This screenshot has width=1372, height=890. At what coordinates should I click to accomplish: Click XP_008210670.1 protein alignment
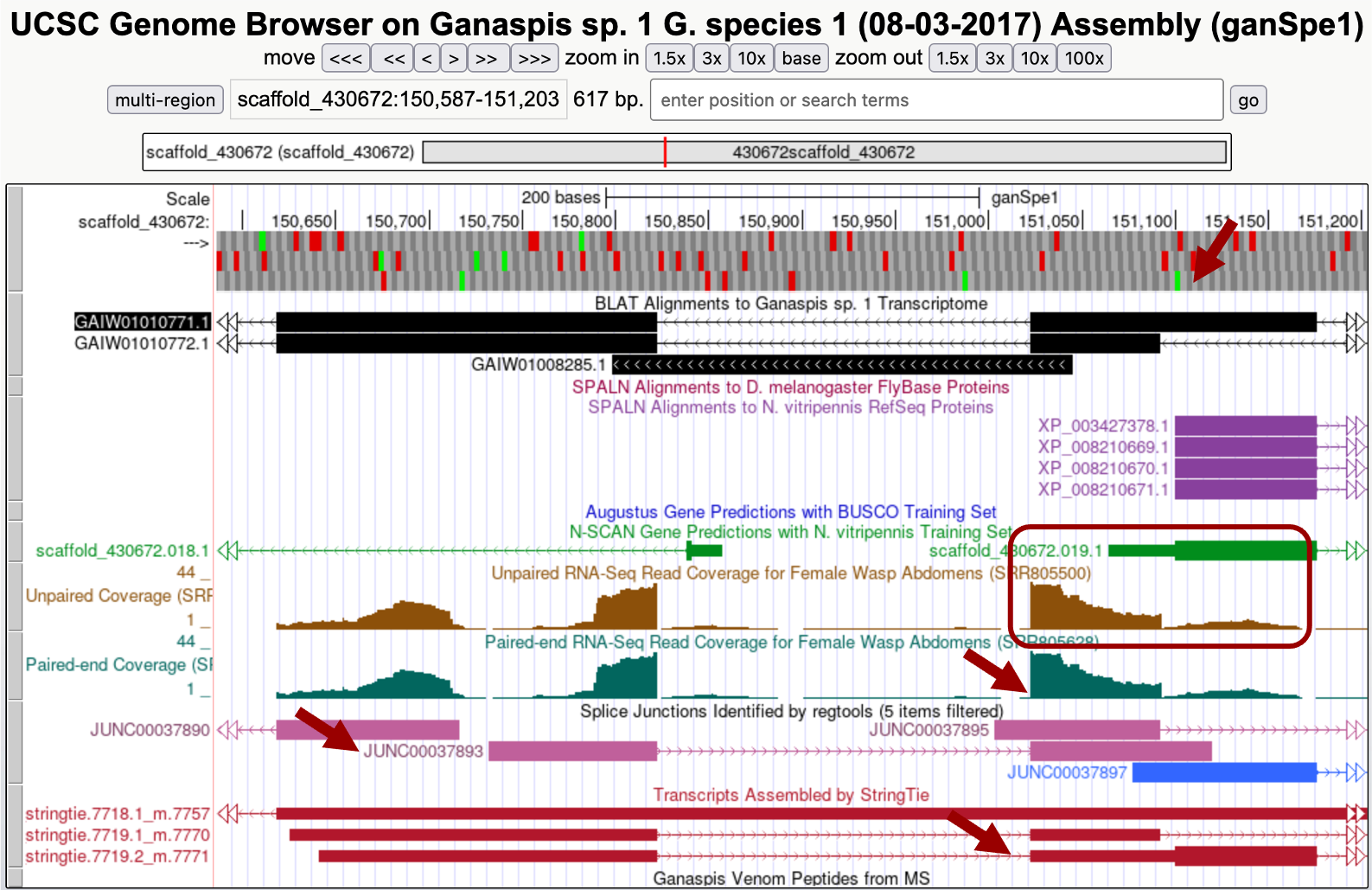[1245, 468]
